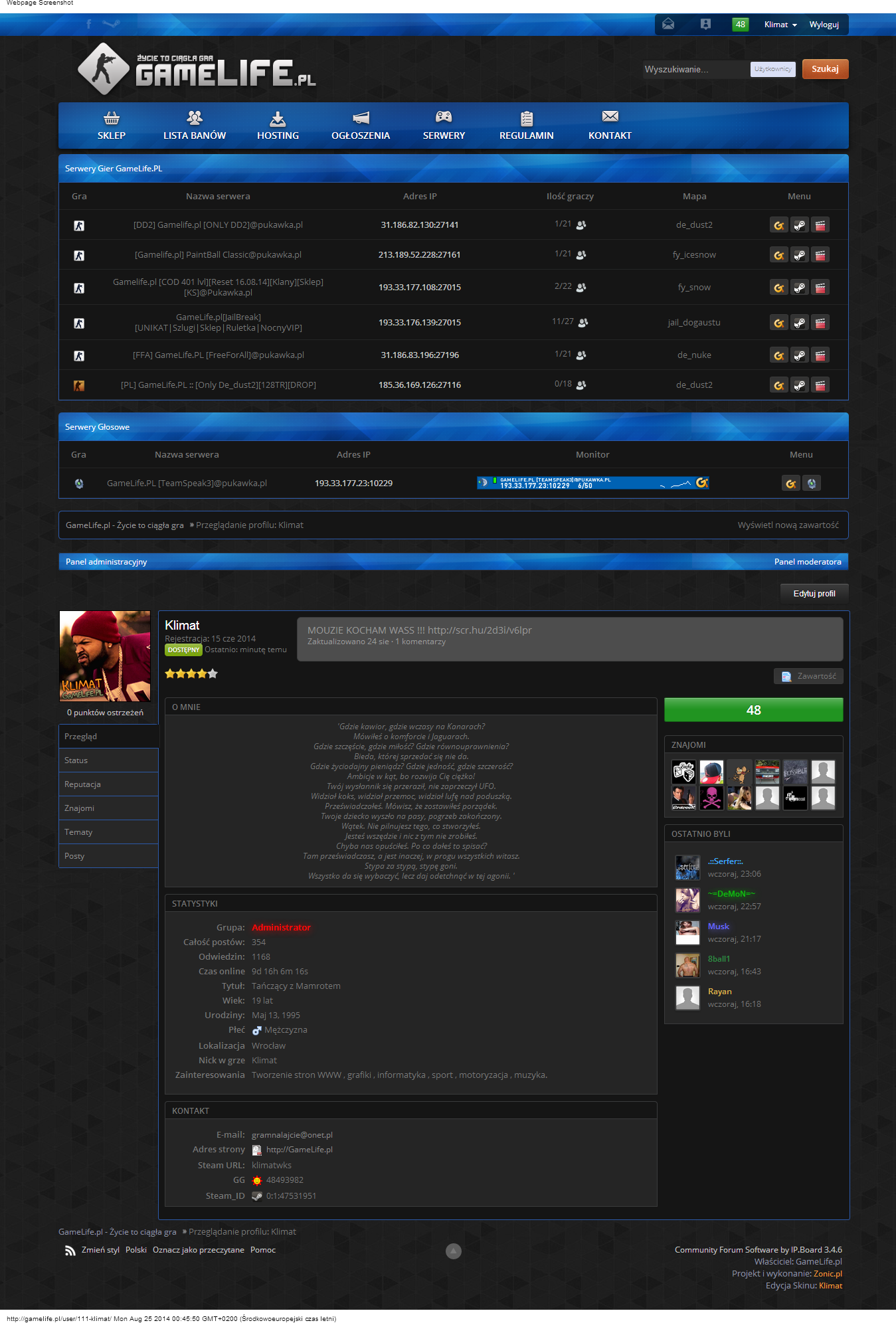896x1323 pixels.
Task: Expand the Klimat user menu dropdown
Action: click(780, 25)
